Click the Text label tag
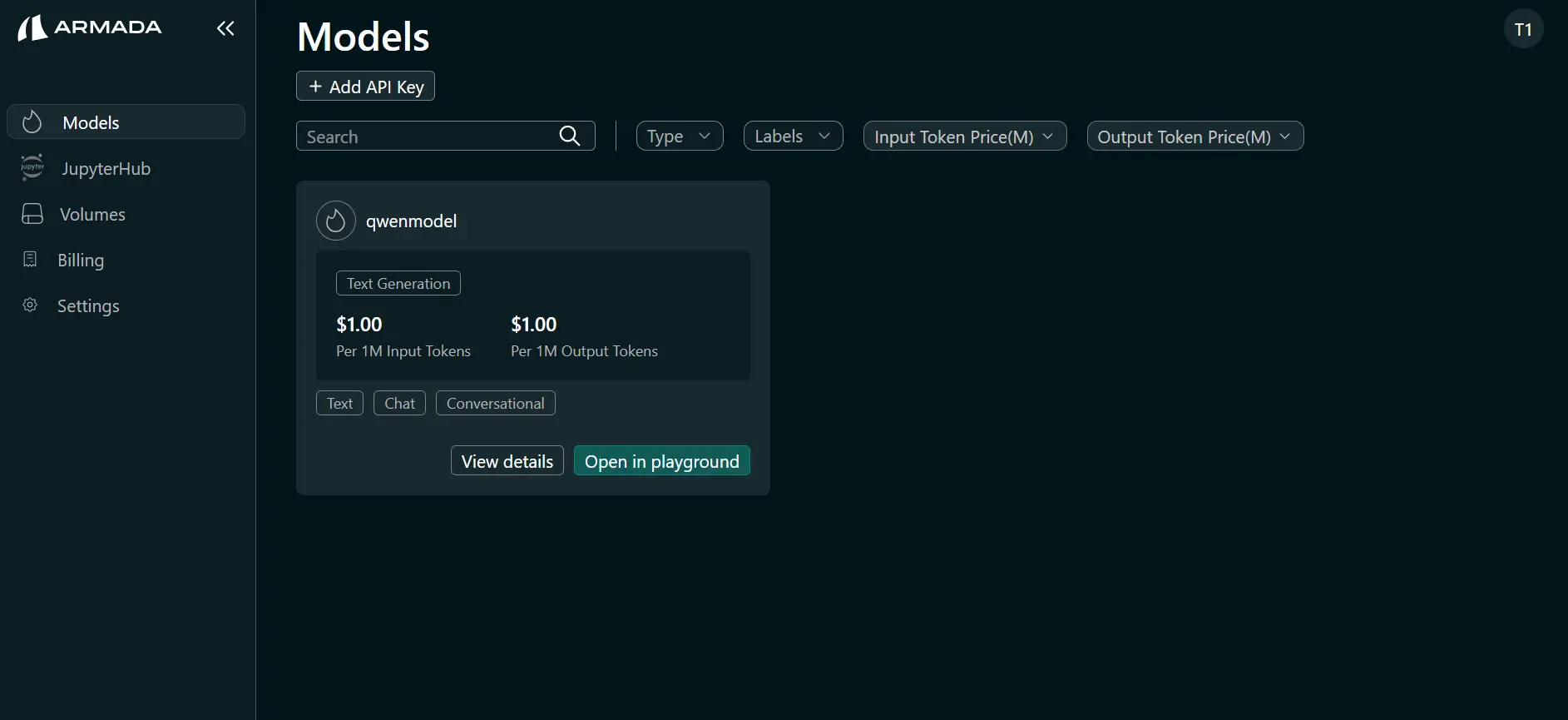1568x720 pixels. (339, 403)
